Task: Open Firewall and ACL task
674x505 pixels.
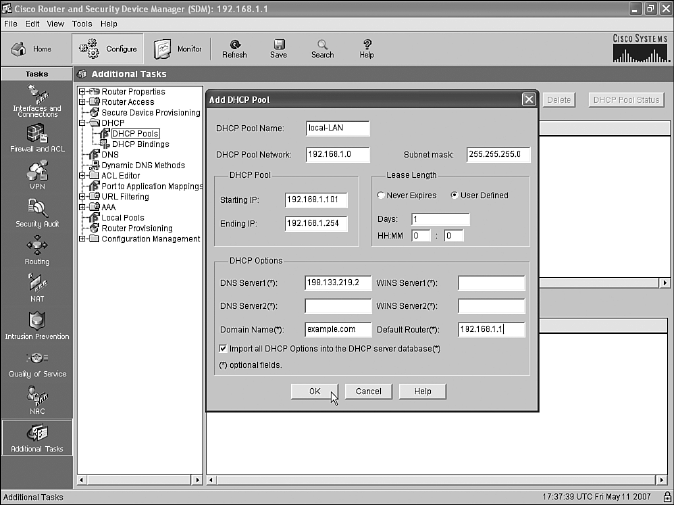Action: tap(37, 138)
